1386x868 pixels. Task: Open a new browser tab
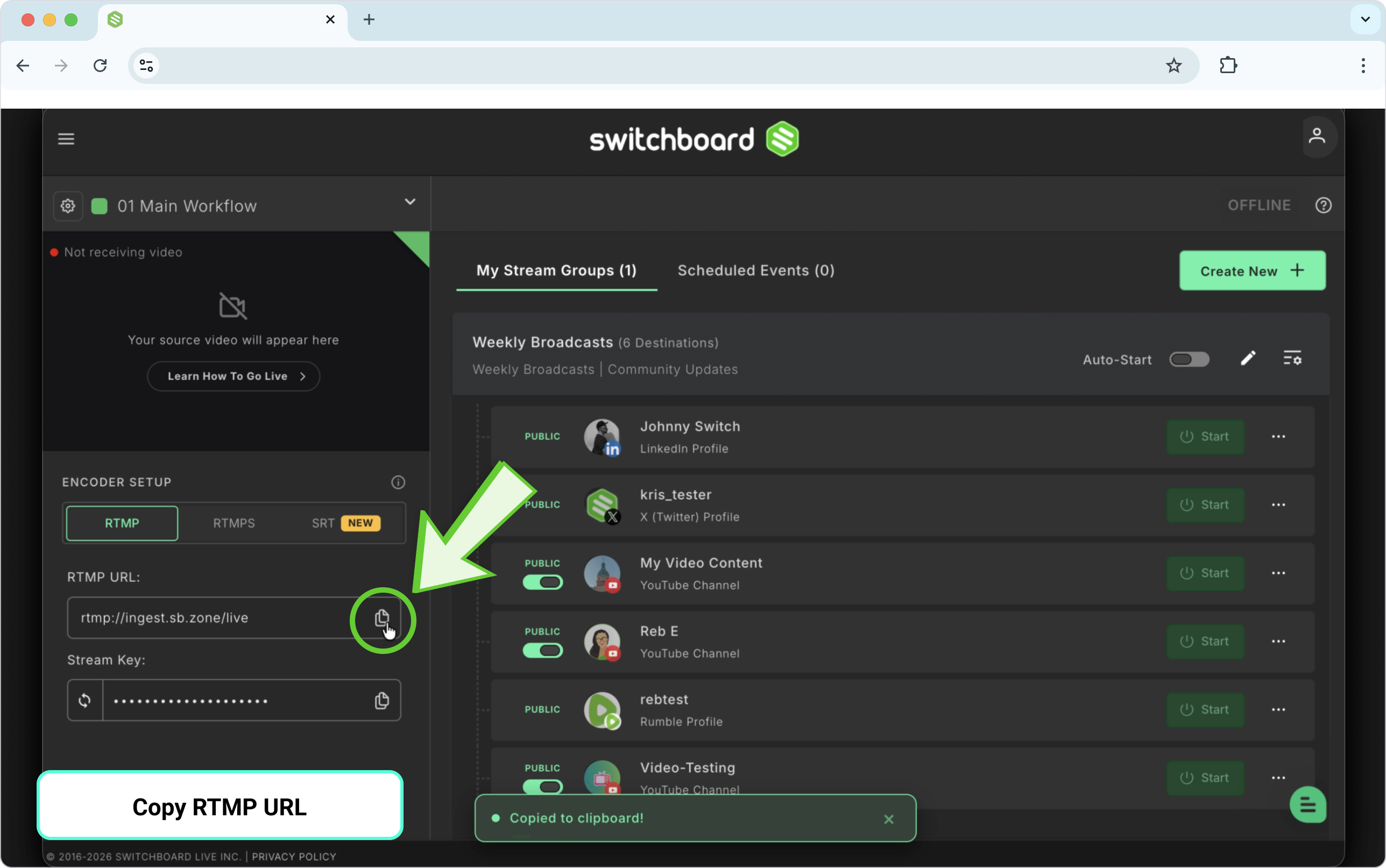click(x=369, y=19)
